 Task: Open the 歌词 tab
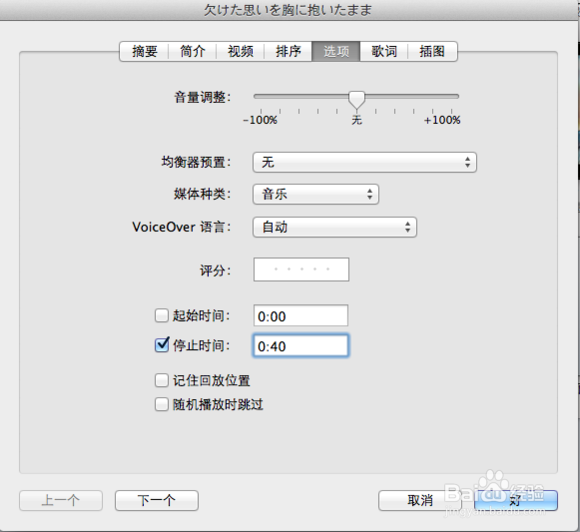click(384, 51)
